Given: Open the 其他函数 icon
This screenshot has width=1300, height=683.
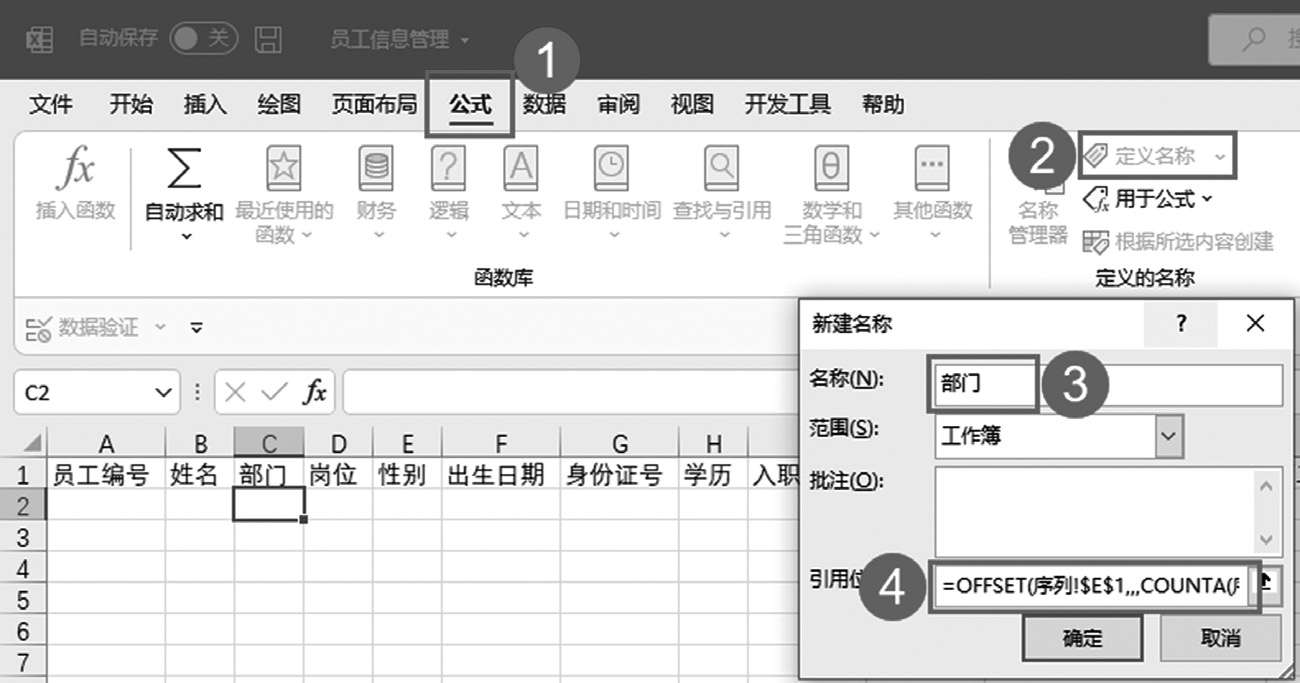Looking at the screenshot, I should pyautogui.click(x=932, y=169).
